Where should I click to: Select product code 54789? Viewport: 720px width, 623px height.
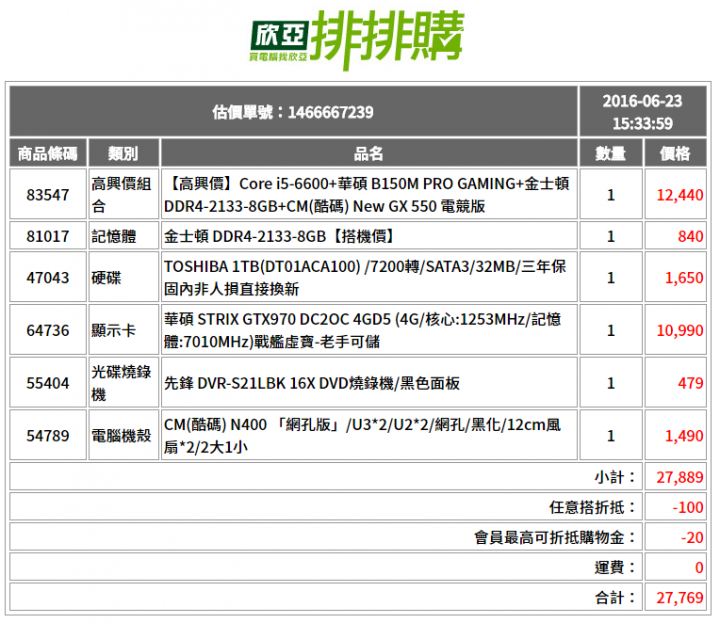48,436
